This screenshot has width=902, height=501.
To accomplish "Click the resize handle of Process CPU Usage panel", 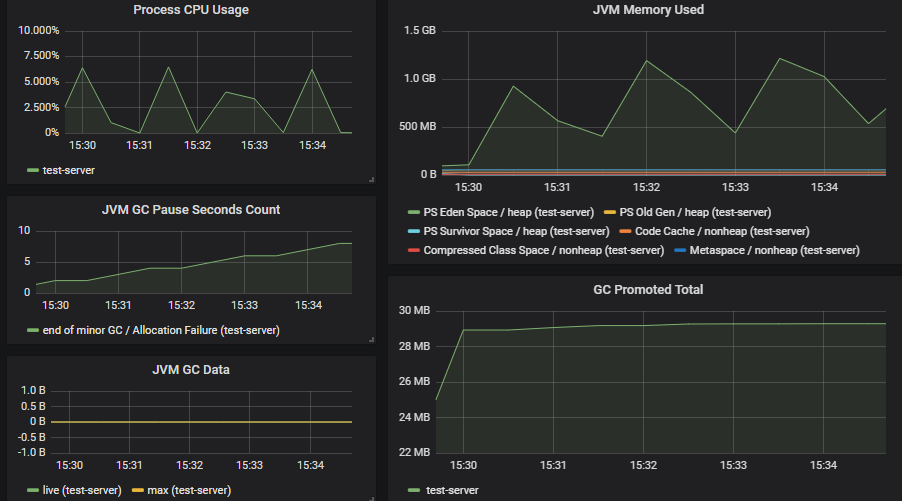I will [372, 179].
